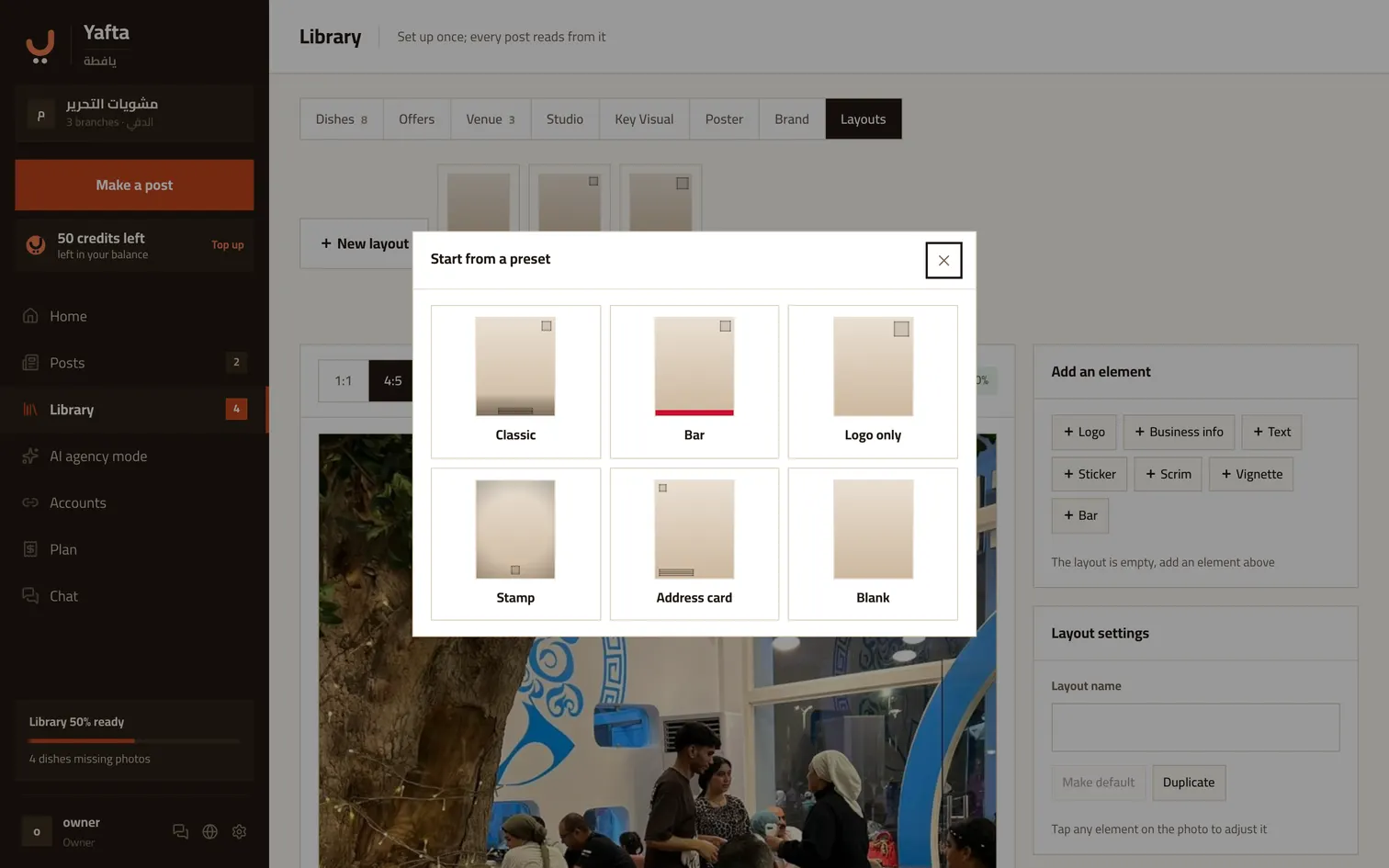Choose the Classic preset
The height and width of the screenshot is (868, 1389).
[x=515, y=381]
